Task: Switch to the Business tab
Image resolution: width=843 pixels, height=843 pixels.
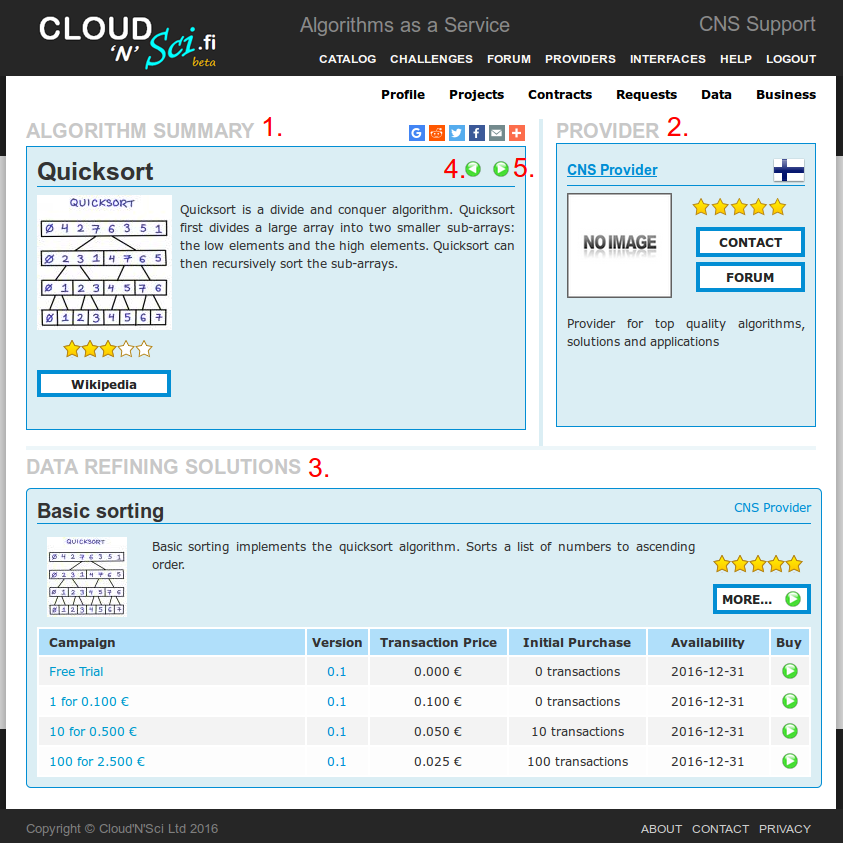Action: (785, 95)
